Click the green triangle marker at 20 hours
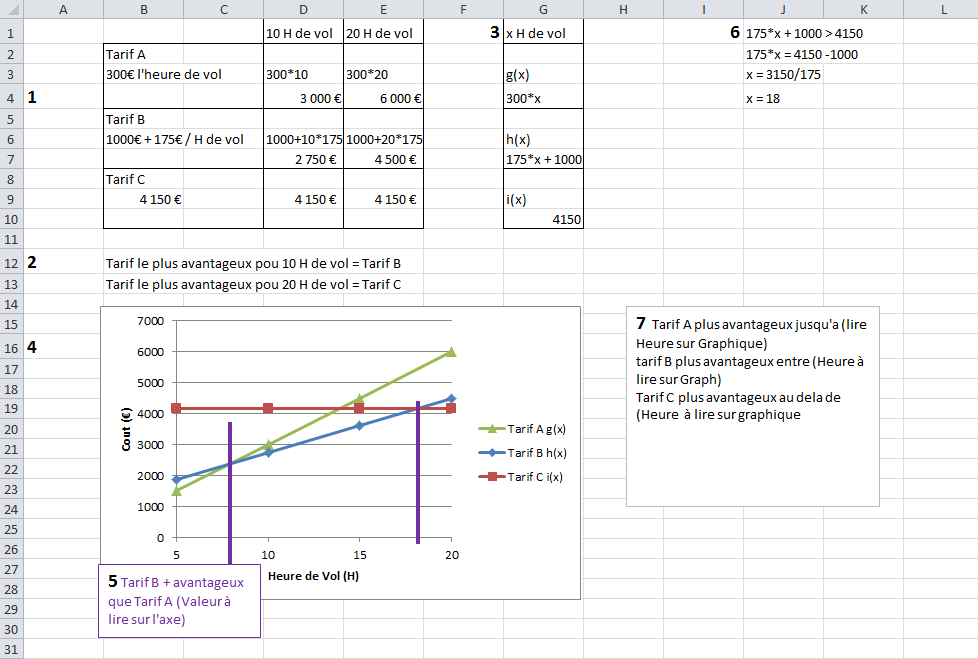Viewport: 978px width, 659px height. coord(451,352)
